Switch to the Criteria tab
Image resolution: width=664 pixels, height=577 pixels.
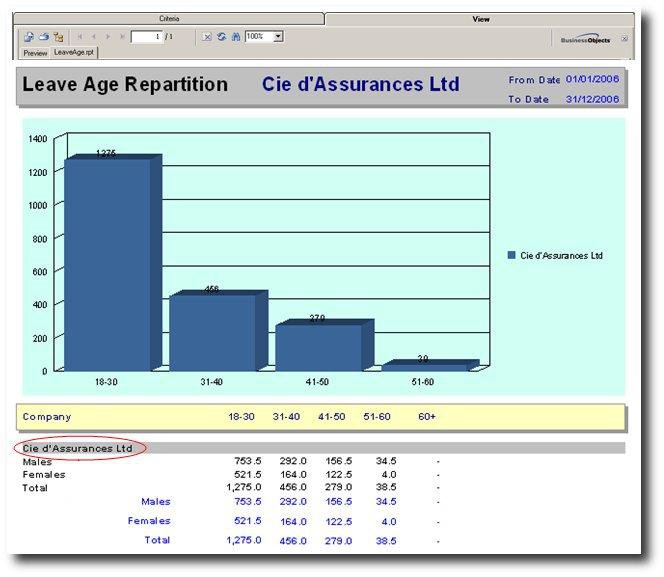point(169,19)
